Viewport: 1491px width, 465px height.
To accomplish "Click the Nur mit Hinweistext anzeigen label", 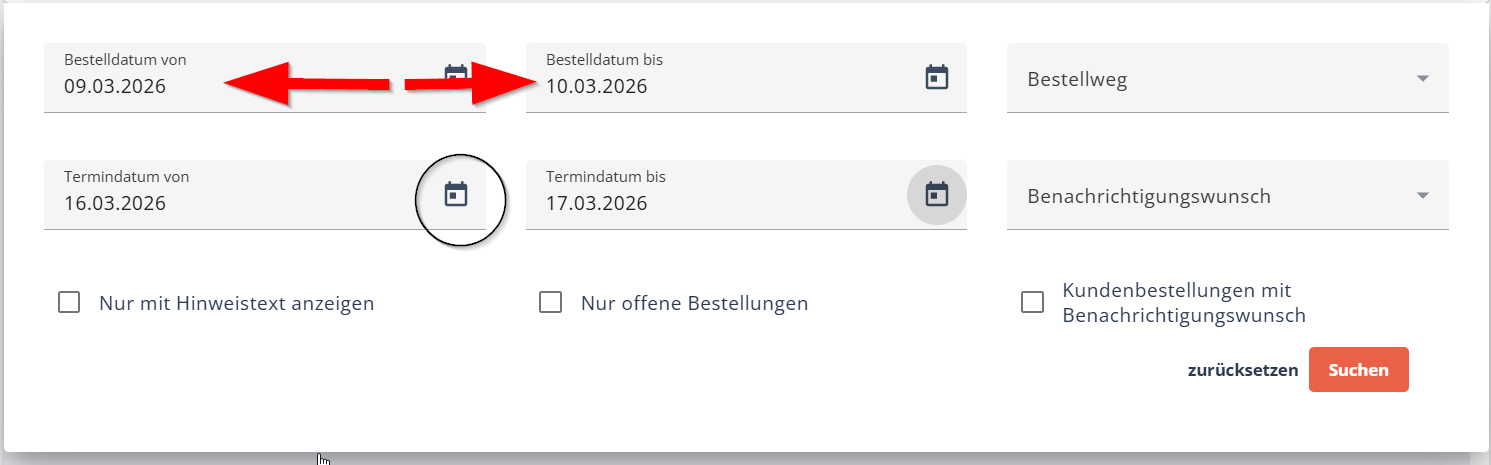I will tap(236, 303).
